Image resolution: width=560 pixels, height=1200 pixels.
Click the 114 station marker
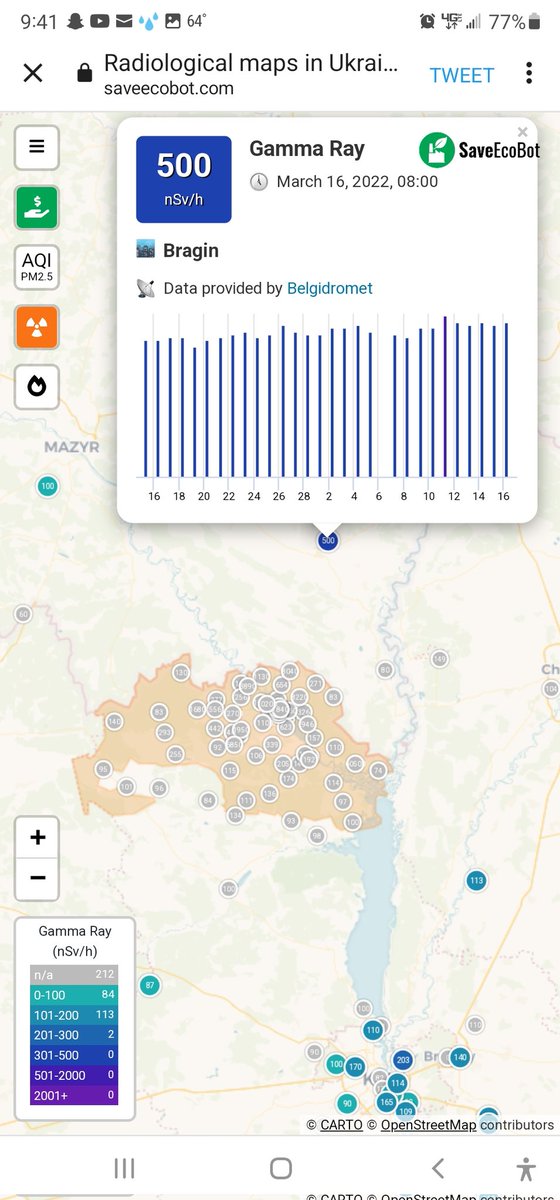[x=397, y=1083]
